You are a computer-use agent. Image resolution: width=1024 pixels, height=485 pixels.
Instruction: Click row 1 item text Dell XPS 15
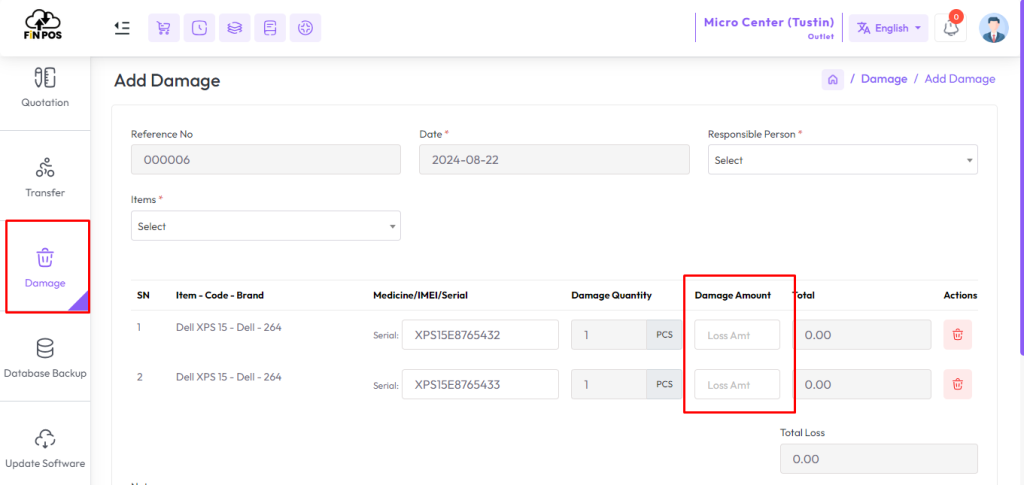pyautogui.click(x=229, y=328)
